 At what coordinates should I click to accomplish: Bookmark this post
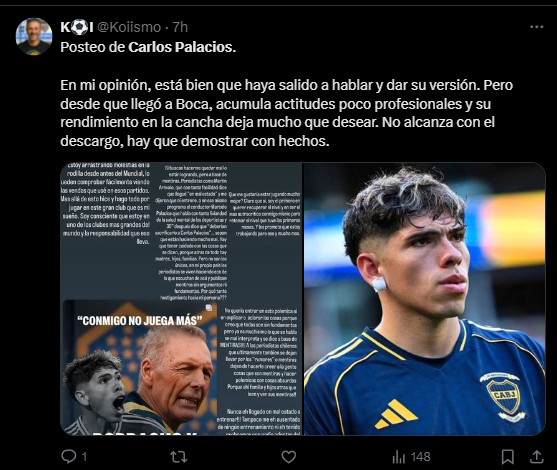(x=508, y=457)
